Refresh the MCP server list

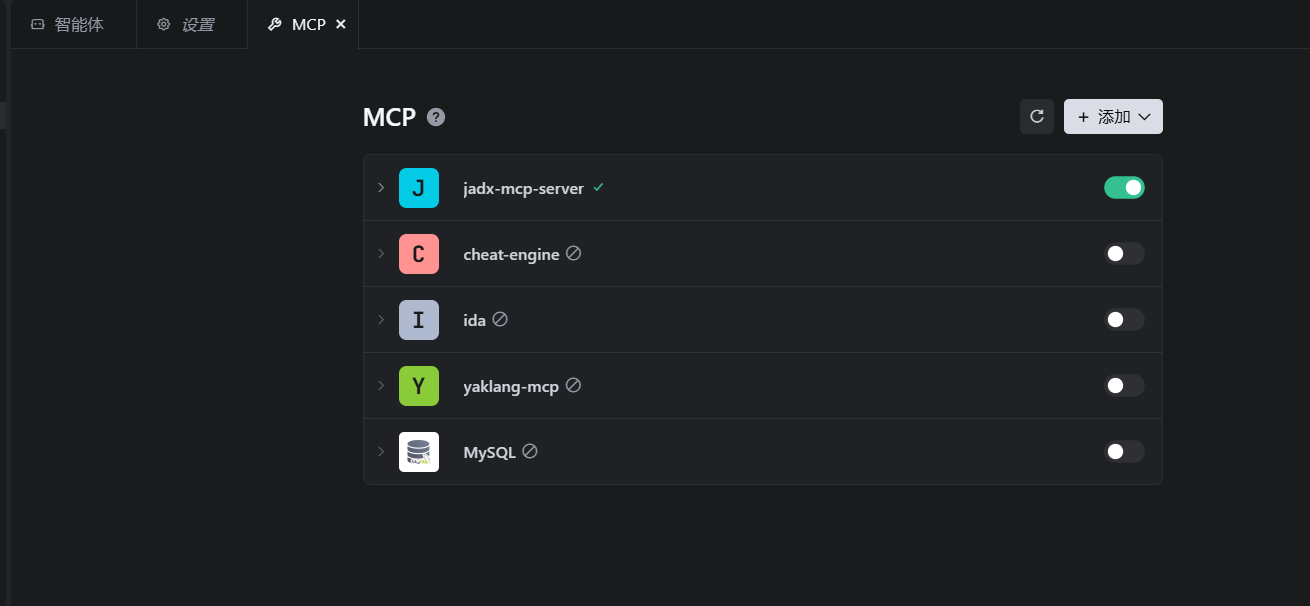click(1037, 116)
